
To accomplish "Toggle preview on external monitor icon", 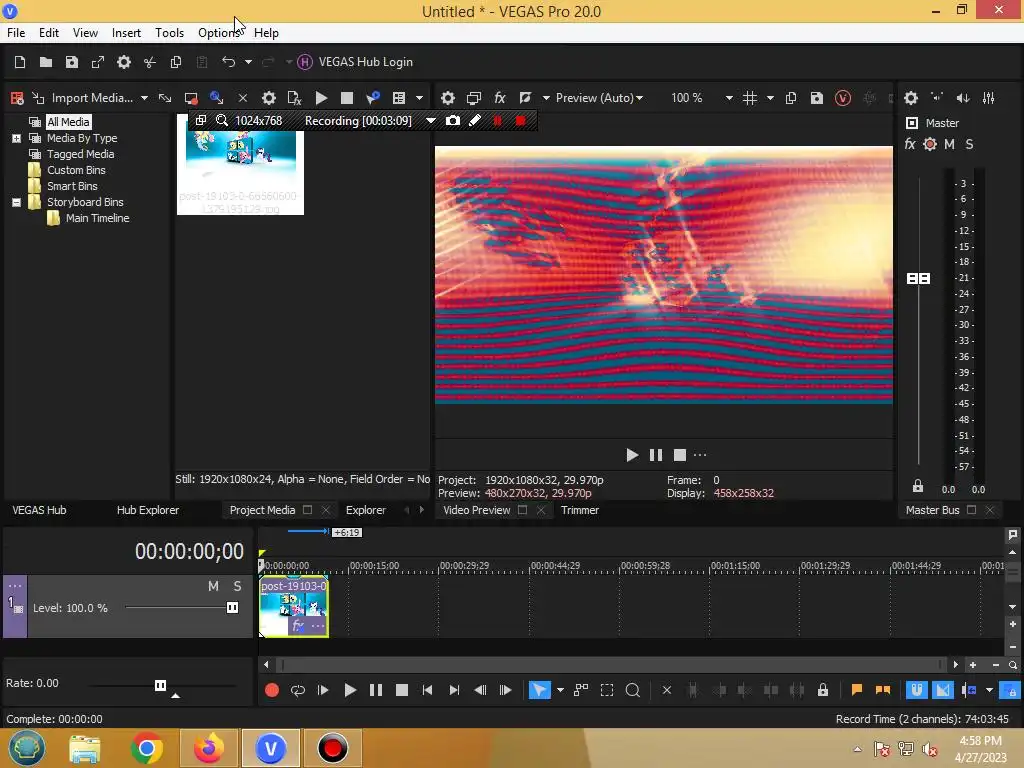I will [x=473, y=98].
